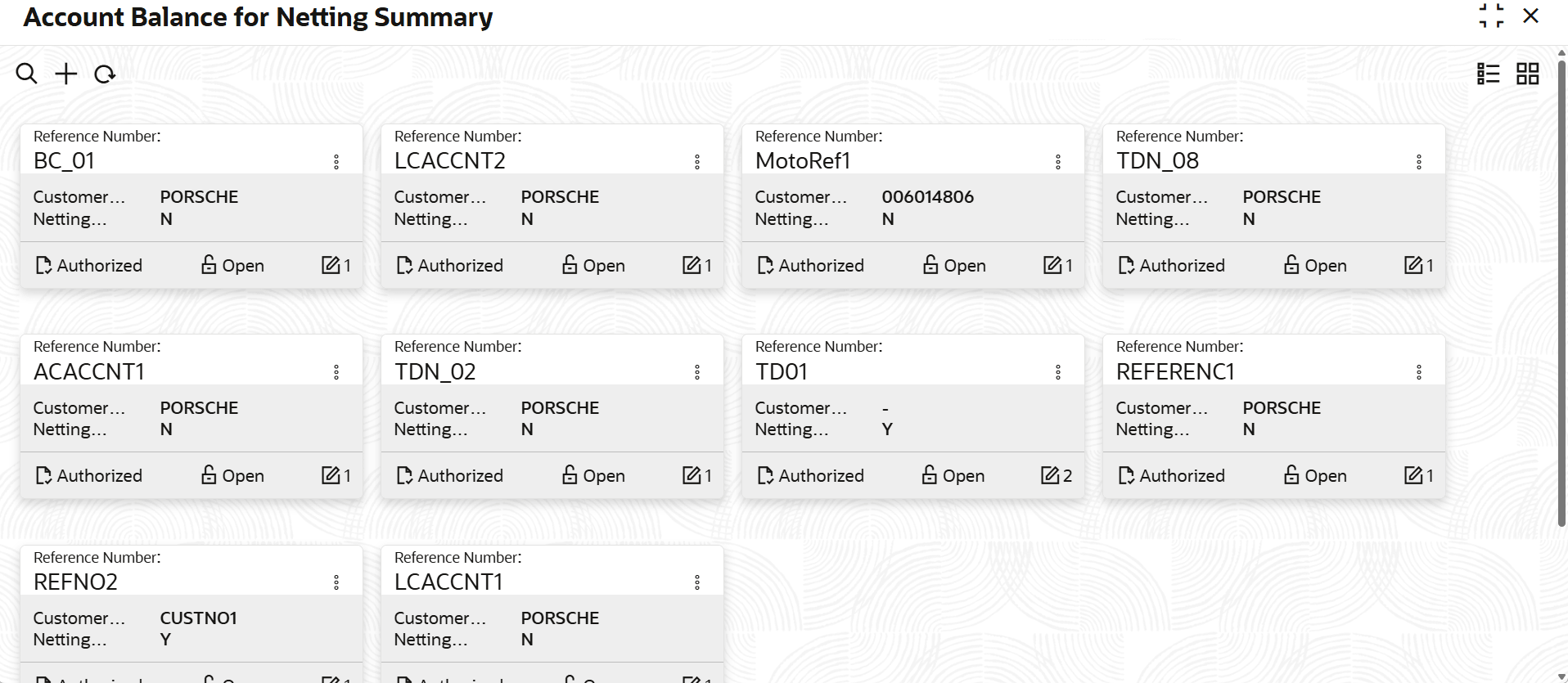
Task: Open the three-dot menu on the BC_01 card
Action: pos(336,162)
